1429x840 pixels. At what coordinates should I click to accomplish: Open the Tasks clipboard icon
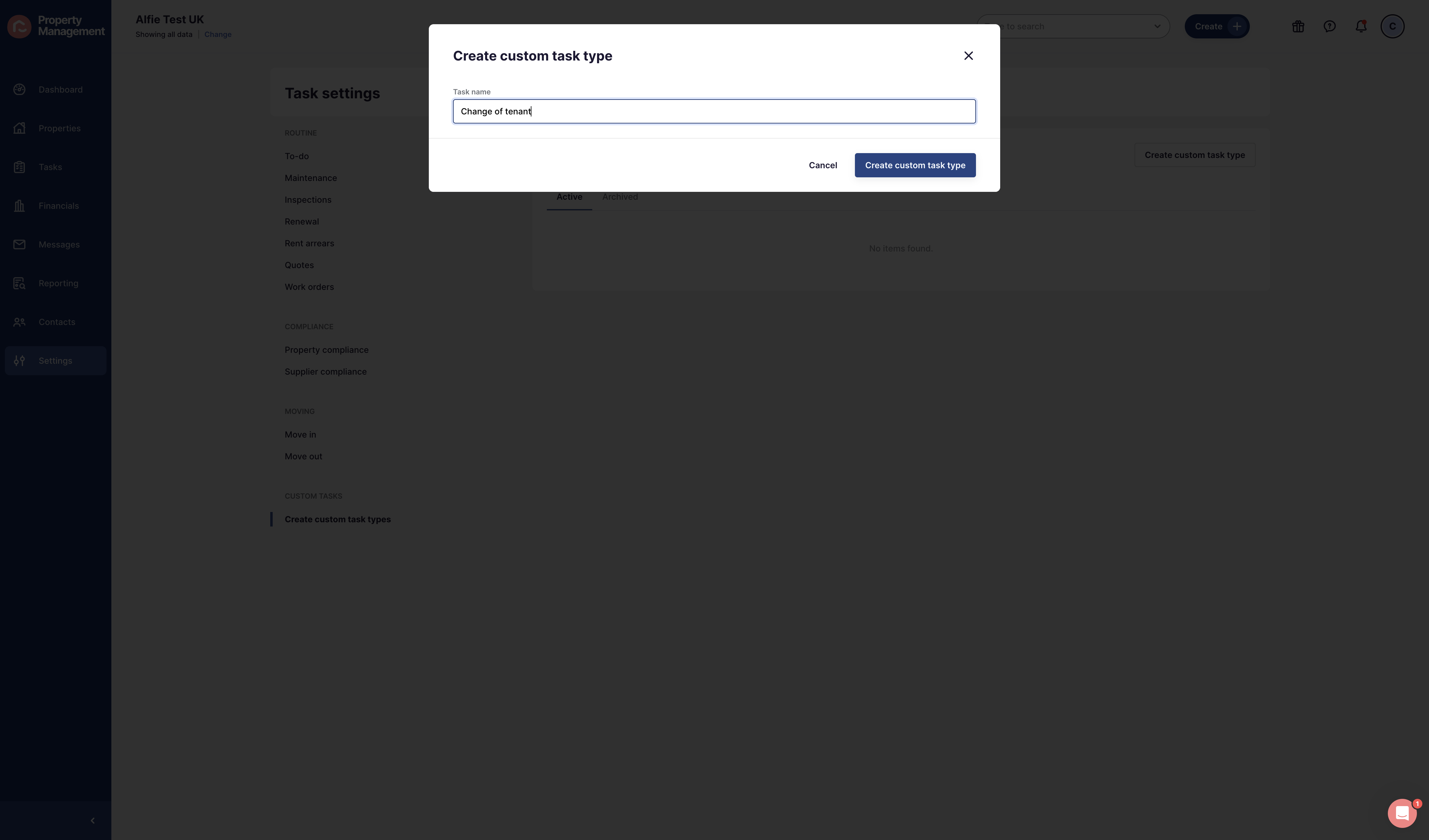pos(19,167)
